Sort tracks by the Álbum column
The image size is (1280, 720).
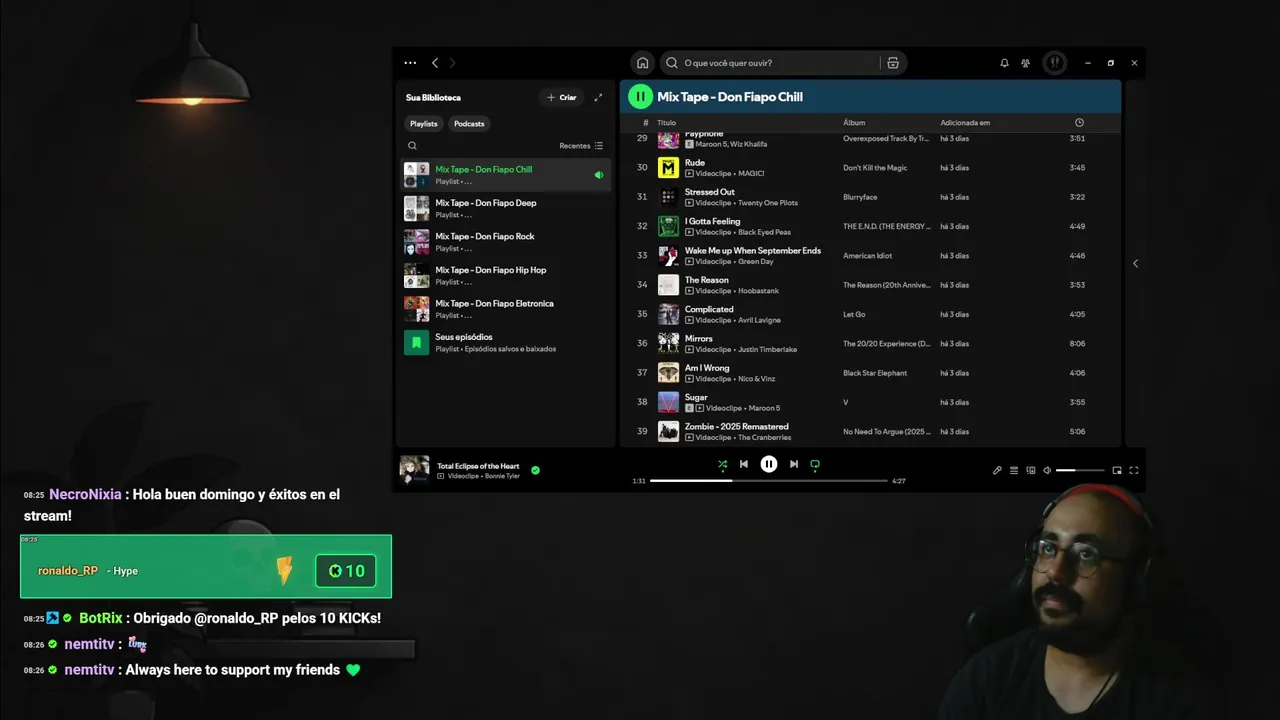(x=854, y=123)
